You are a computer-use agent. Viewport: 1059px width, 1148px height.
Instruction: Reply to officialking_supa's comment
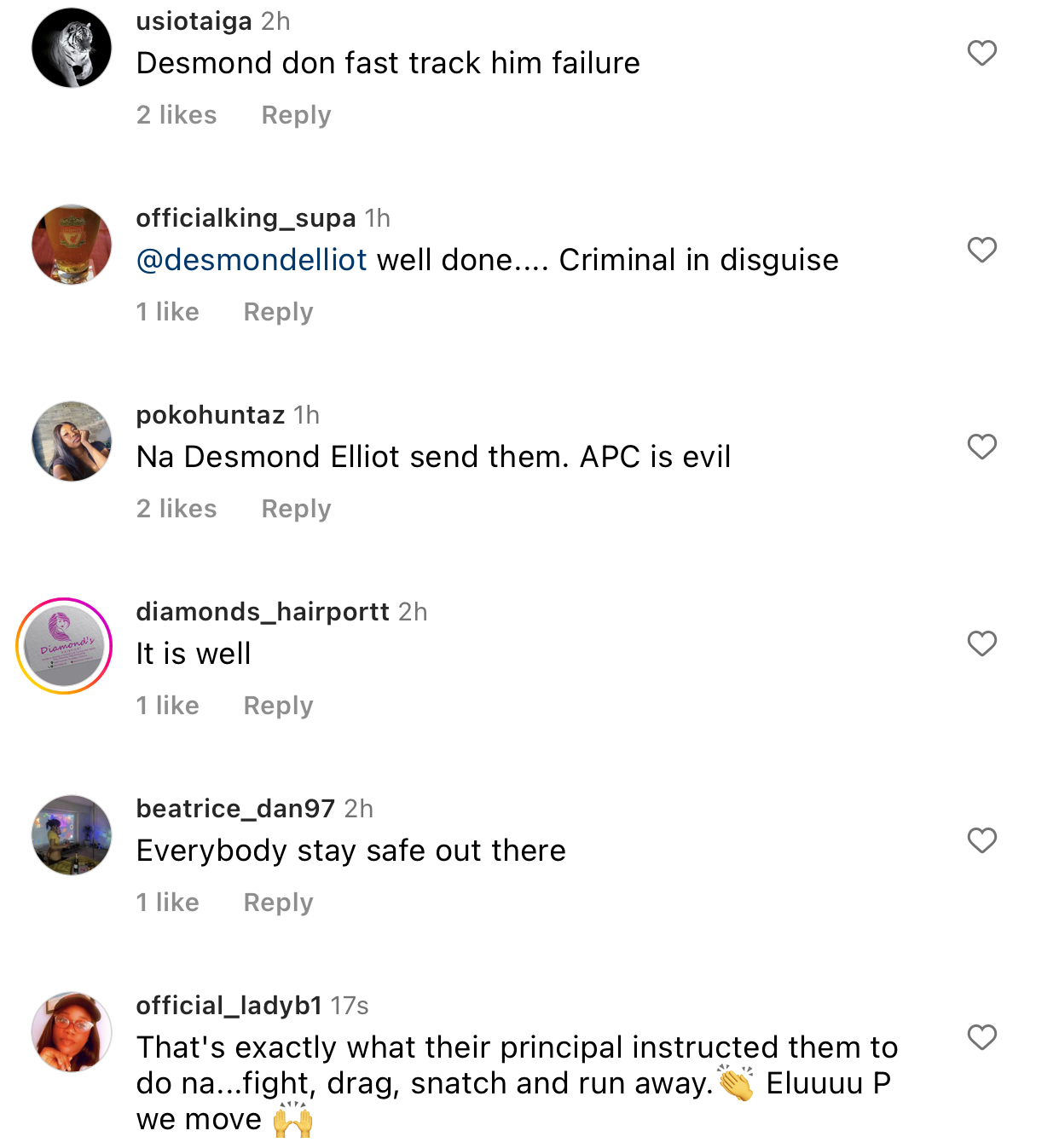pyautogui.click(x=278, y=312)
